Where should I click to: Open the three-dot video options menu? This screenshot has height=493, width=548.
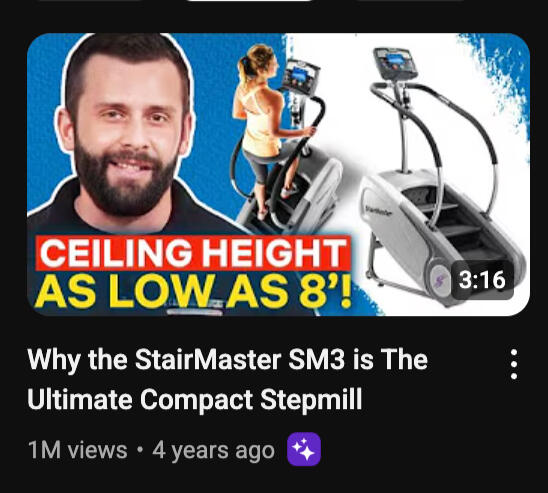click(513, 364)
